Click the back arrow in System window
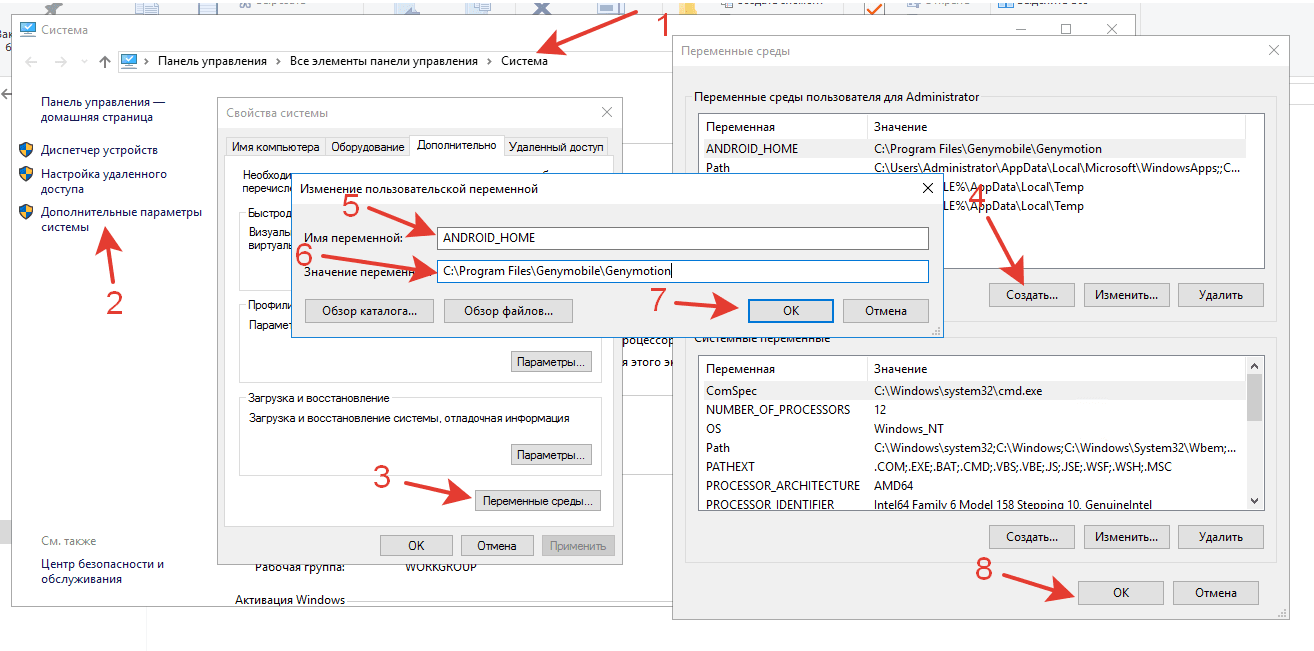The height and width of the screenshot is (651, 1314). point(32,62)
